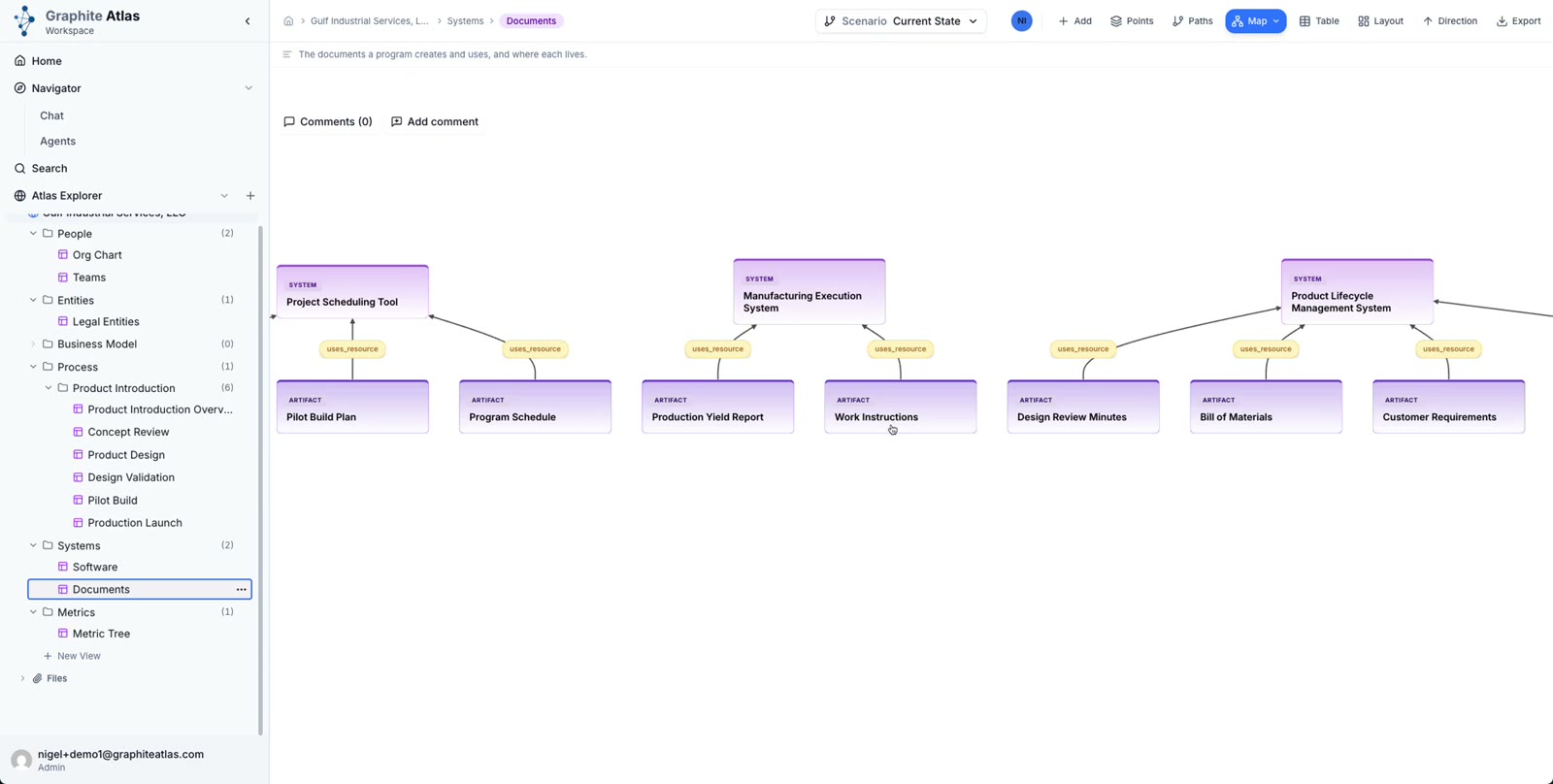Click the Systems breadcrumb link
The width and height of the screenshot is (1553, 784).
click(x=465, y=21)
